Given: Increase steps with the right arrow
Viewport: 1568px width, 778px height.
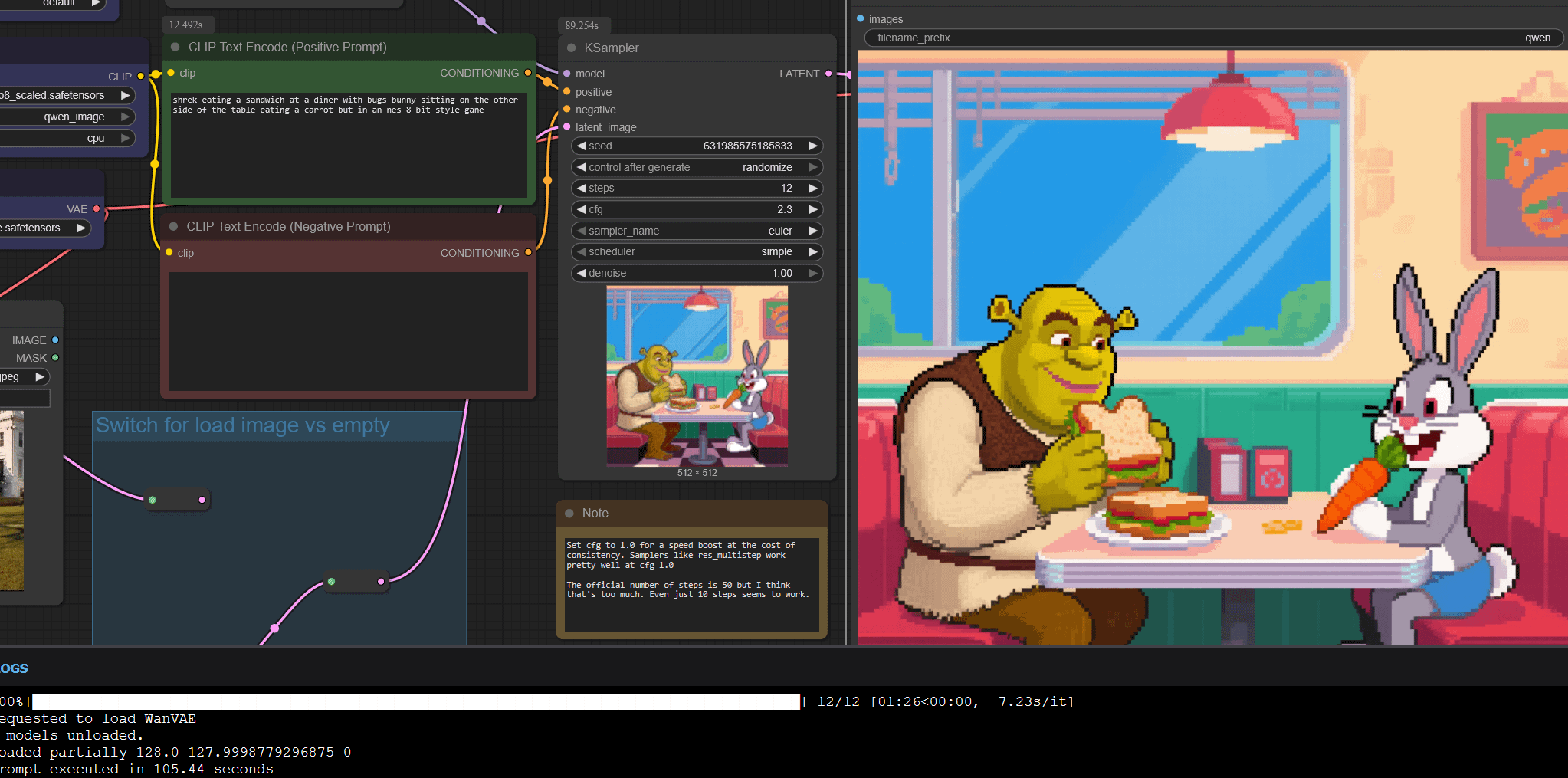Looking at the screenshot, I should pos(813,188).
